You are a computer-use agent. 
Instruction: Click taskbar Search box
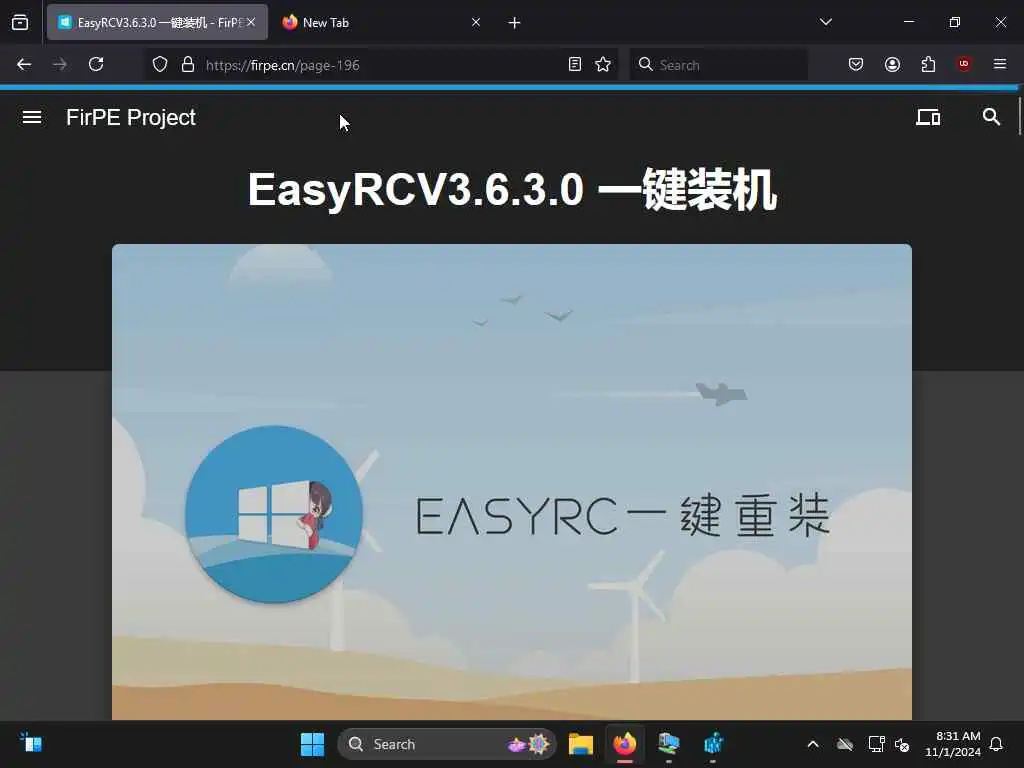tap(447, 744)
